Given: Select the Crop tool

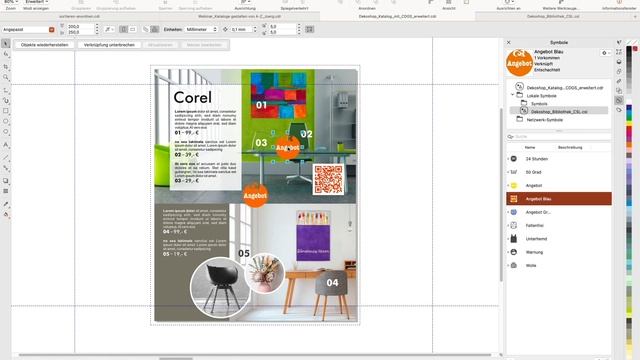Looking at the screenshot, I should click(x=6, y=66).
